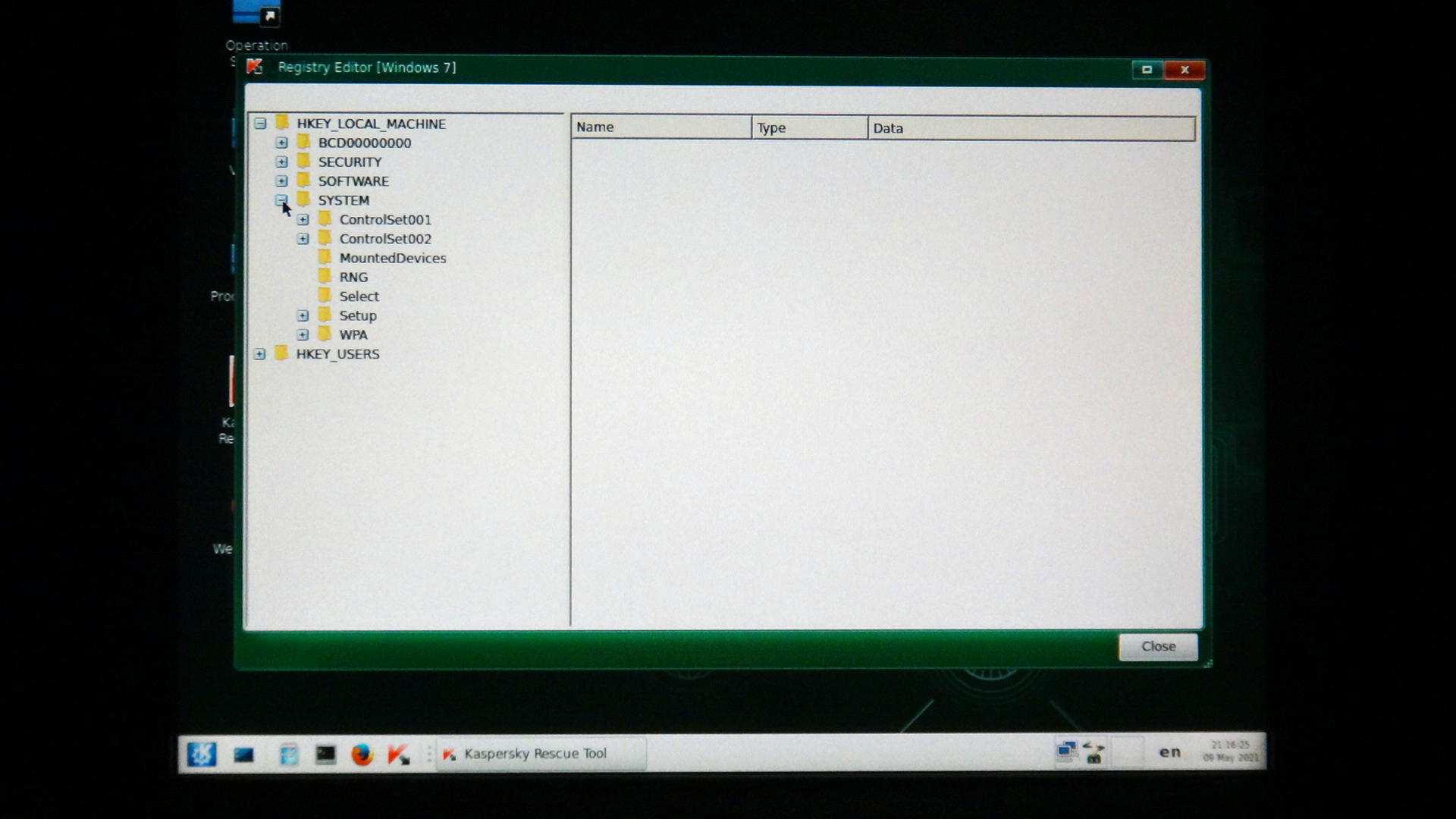This screenshot has height=819, width=1456.
Task: Sort values by the Name column
Action: click(x=661, y=127)
